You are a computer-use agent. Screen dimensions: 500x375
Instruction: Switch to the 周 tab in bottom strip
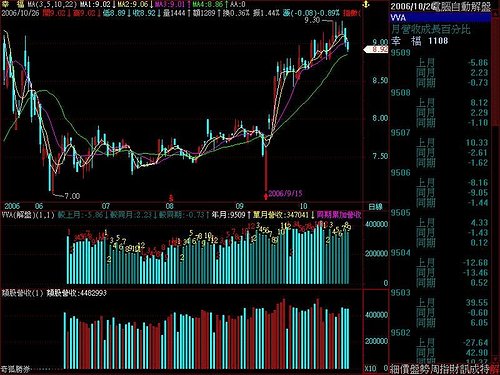pos(435,369)
